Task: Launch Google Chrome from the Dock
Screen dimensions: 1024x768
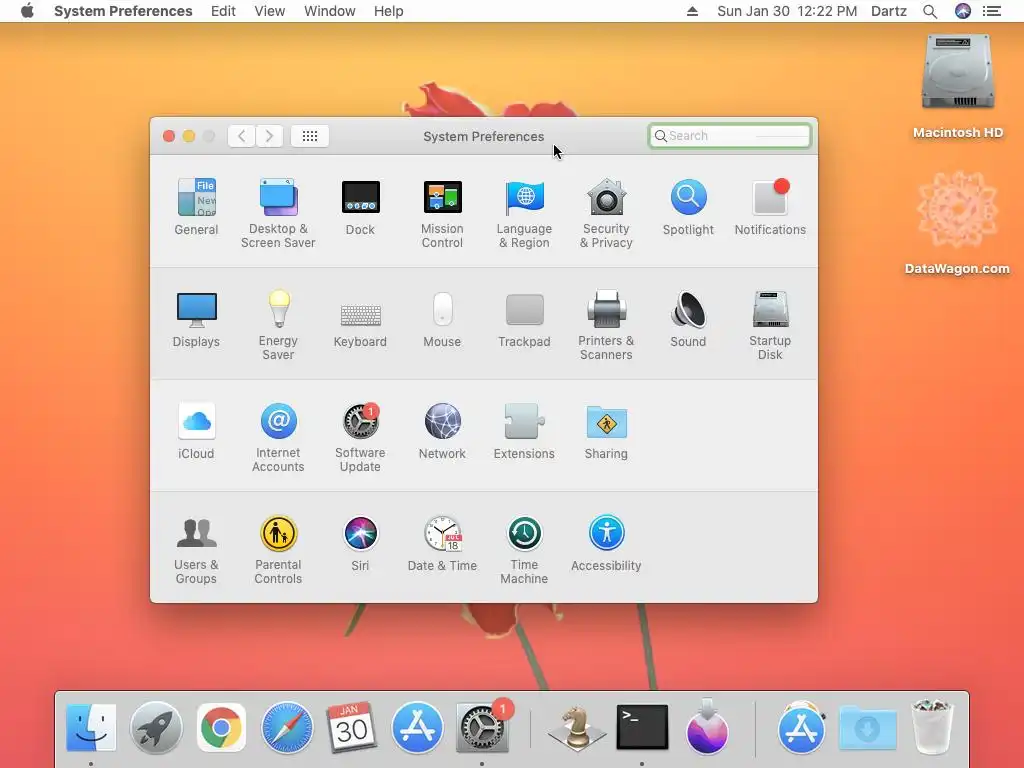Action: click(221, 728)
